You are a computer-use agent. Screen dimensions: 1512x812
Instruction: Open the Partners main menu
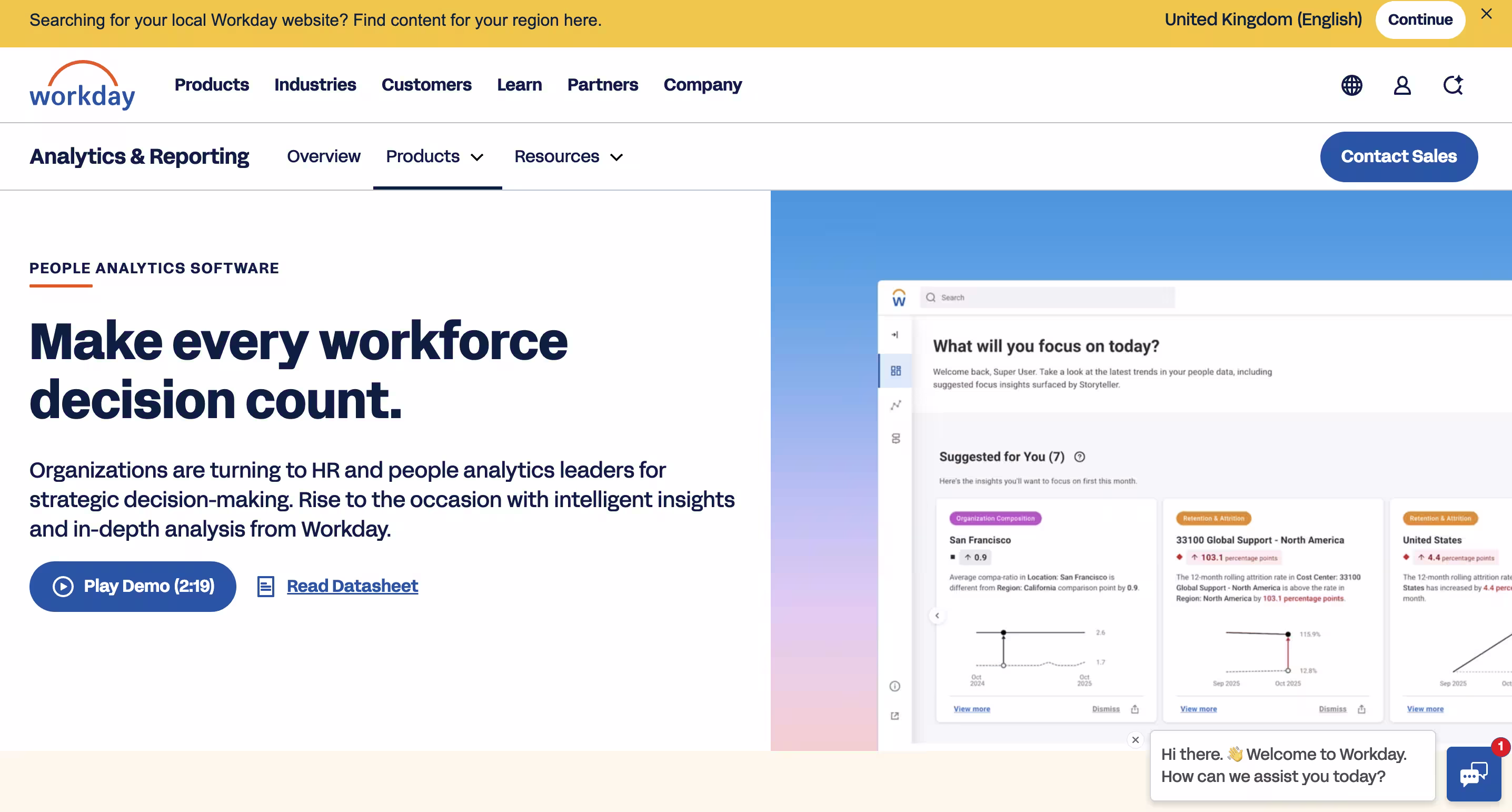pos(602,85)
